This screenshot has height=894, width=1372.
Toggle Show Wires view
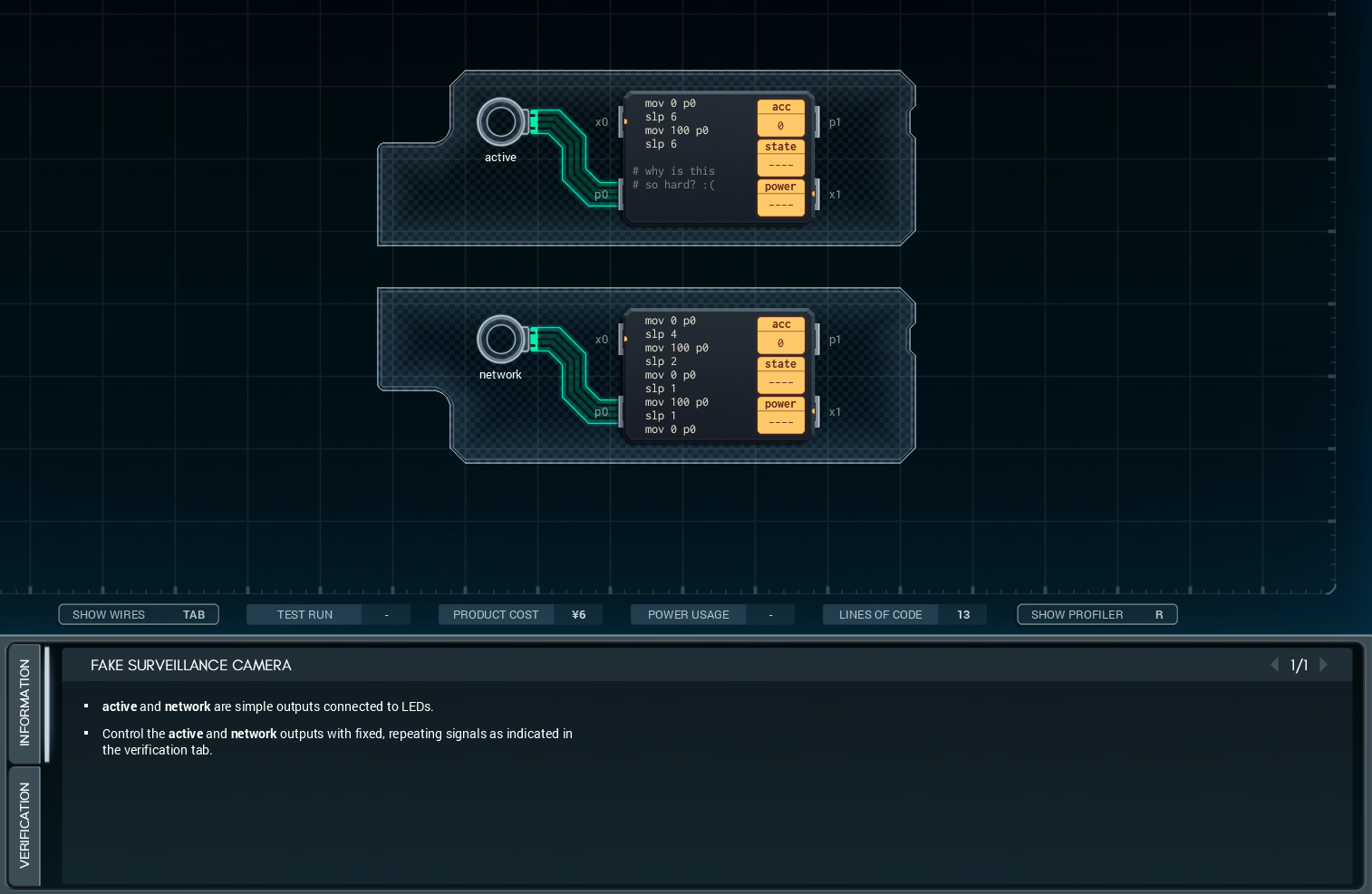click(139, 615)
